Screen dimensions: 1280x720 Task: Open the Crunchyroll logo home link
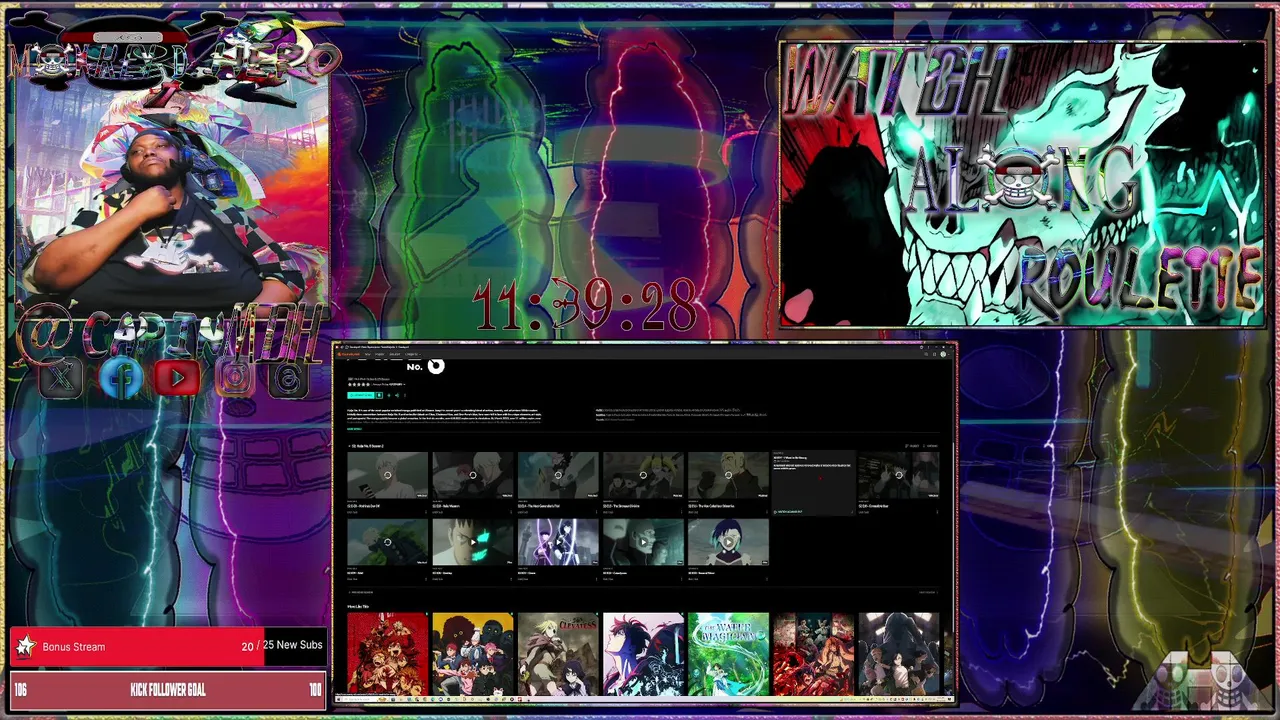tap(349, 354)
